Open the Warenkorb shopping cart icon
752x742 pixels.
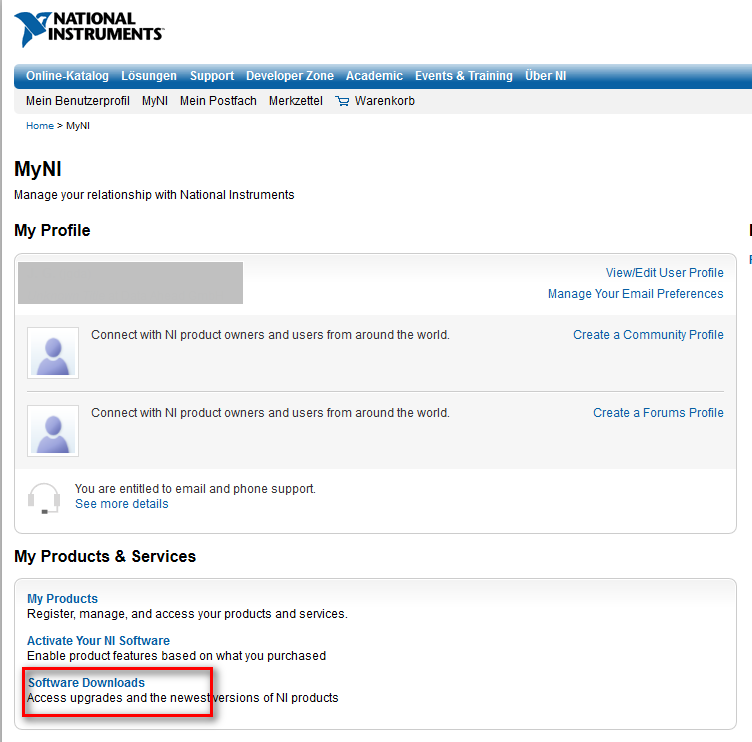pos(342,101)
